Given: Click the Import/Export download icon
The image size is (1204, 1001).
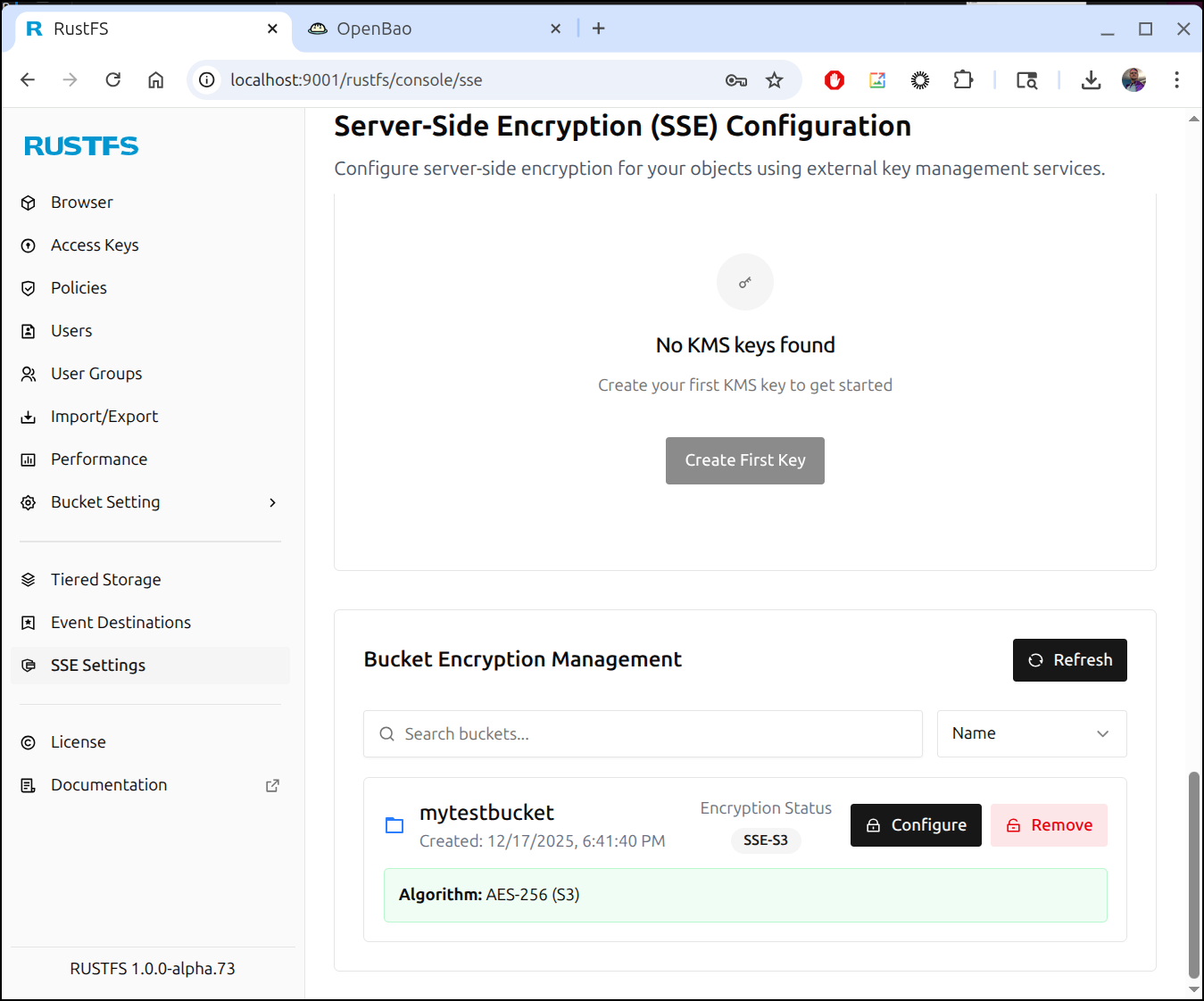Looking at the screenshot, I should tap(29, 417).
